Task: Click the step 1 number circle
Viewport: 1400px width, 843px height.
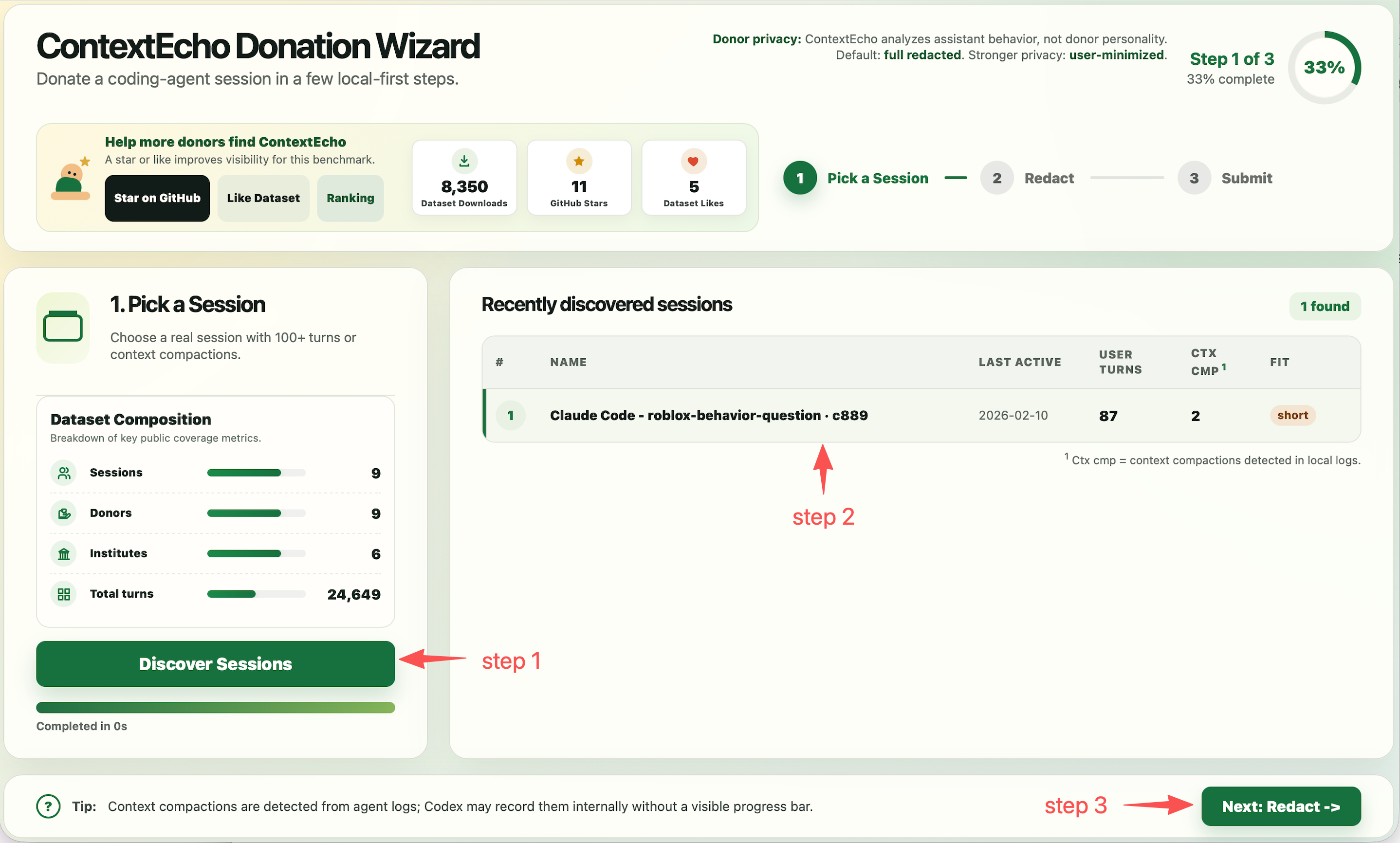Action: [x=800, y=178]
